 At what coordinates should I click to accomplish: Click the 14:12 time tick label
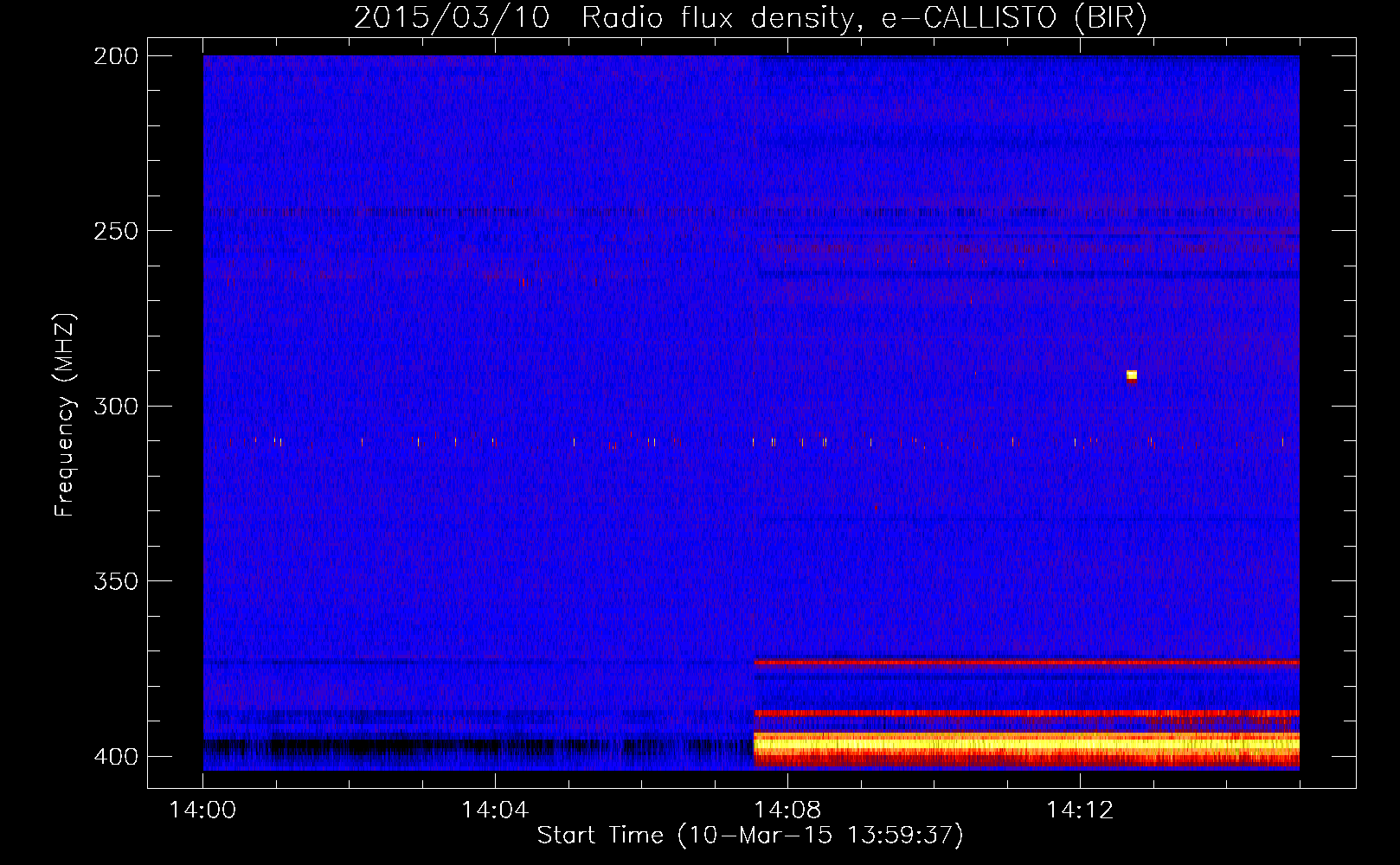point(1079,810)
